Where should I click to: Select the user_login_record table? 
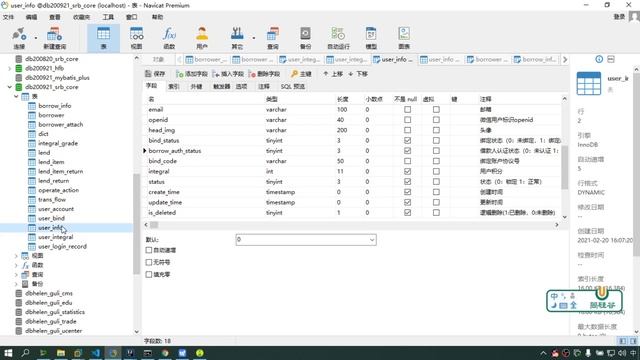pyautogui.click(x=62, y=247)
